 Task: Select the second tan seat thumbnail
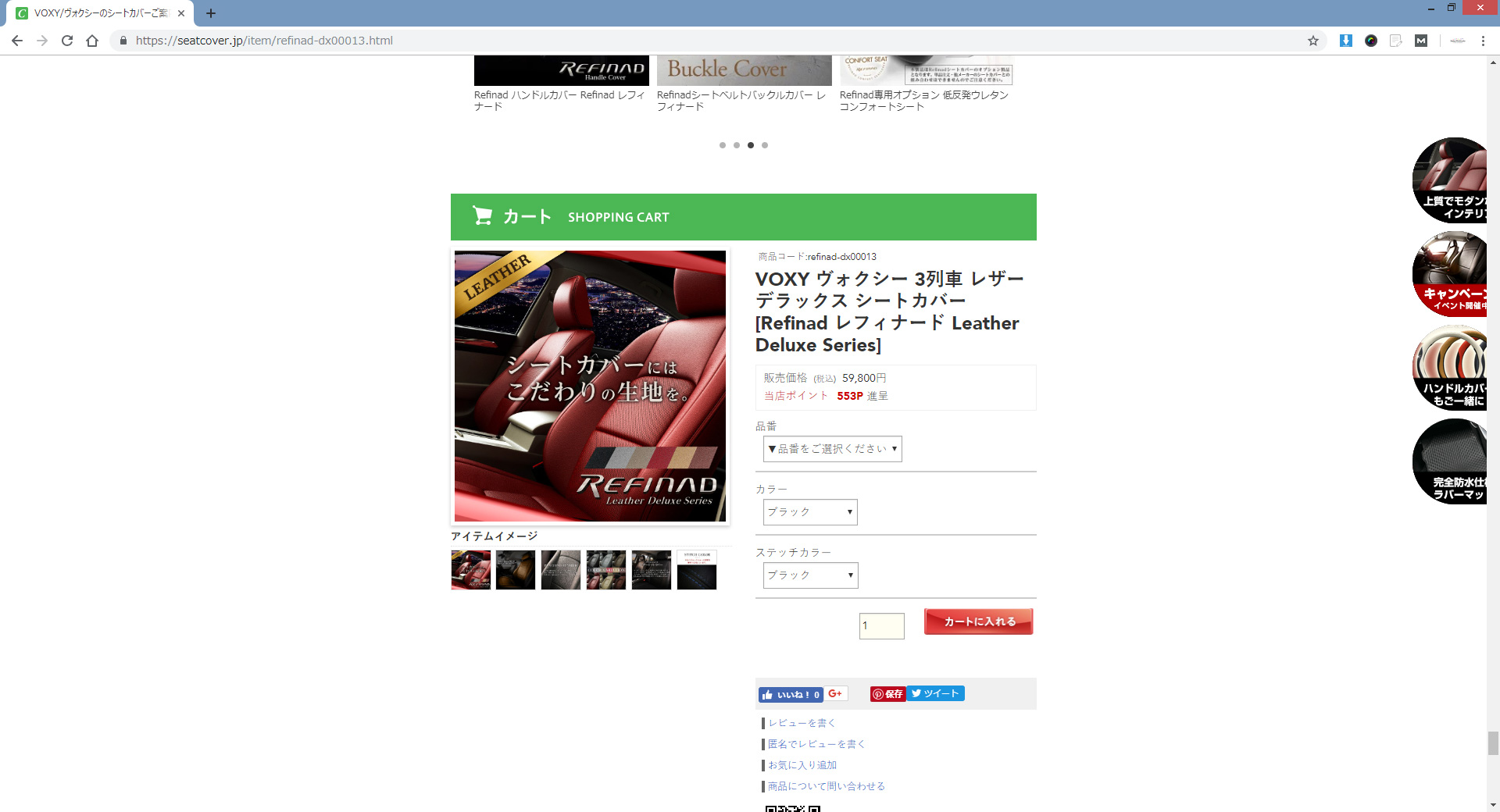click(516, 570)
